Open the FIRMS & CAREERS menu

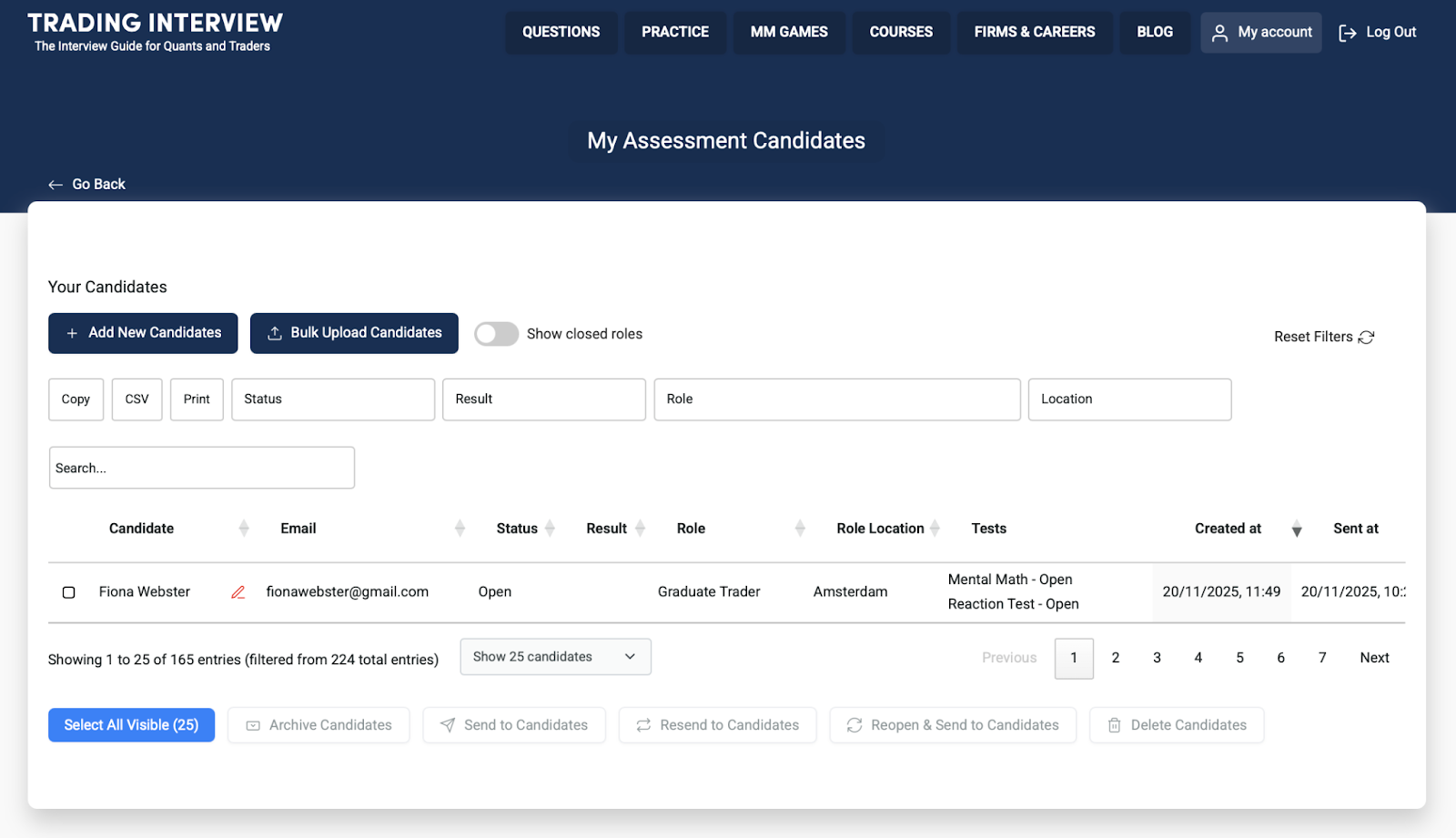point(1034,32)
